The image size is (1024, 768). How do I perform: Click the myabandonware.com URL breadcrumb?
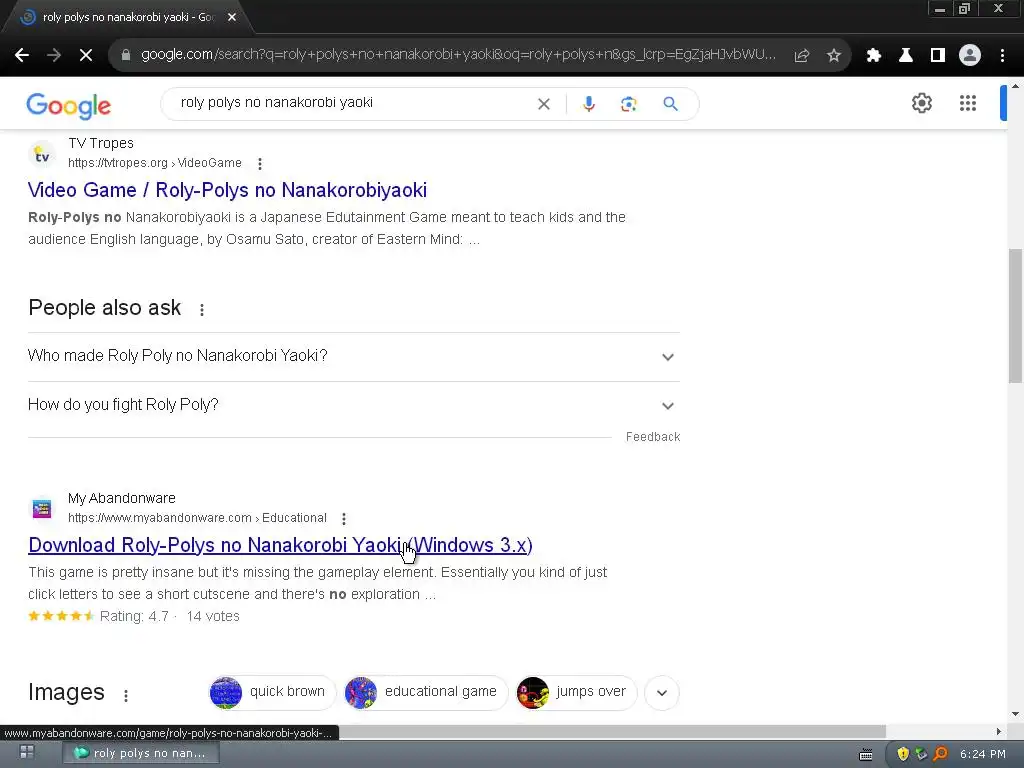197,518
